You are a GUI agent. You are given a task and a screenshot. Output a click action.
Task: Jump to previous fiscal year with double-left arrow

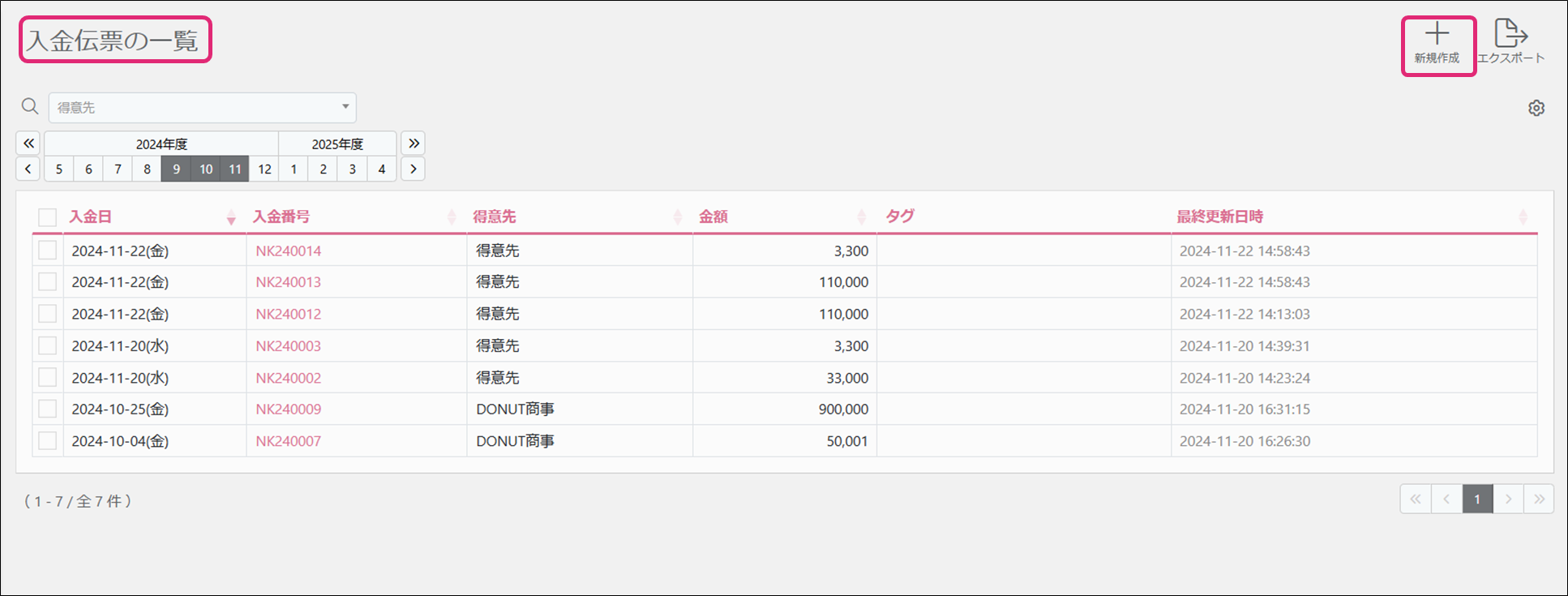coord(28,144)
